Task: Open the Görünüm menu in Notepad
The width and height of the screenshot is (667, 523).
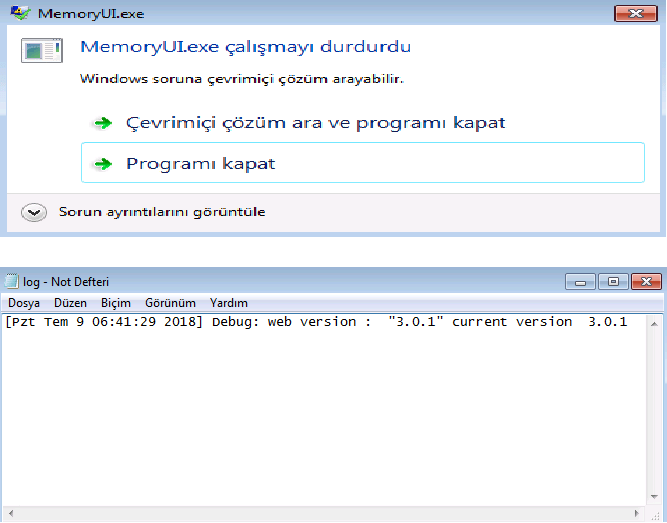Action: coord(170,303)
